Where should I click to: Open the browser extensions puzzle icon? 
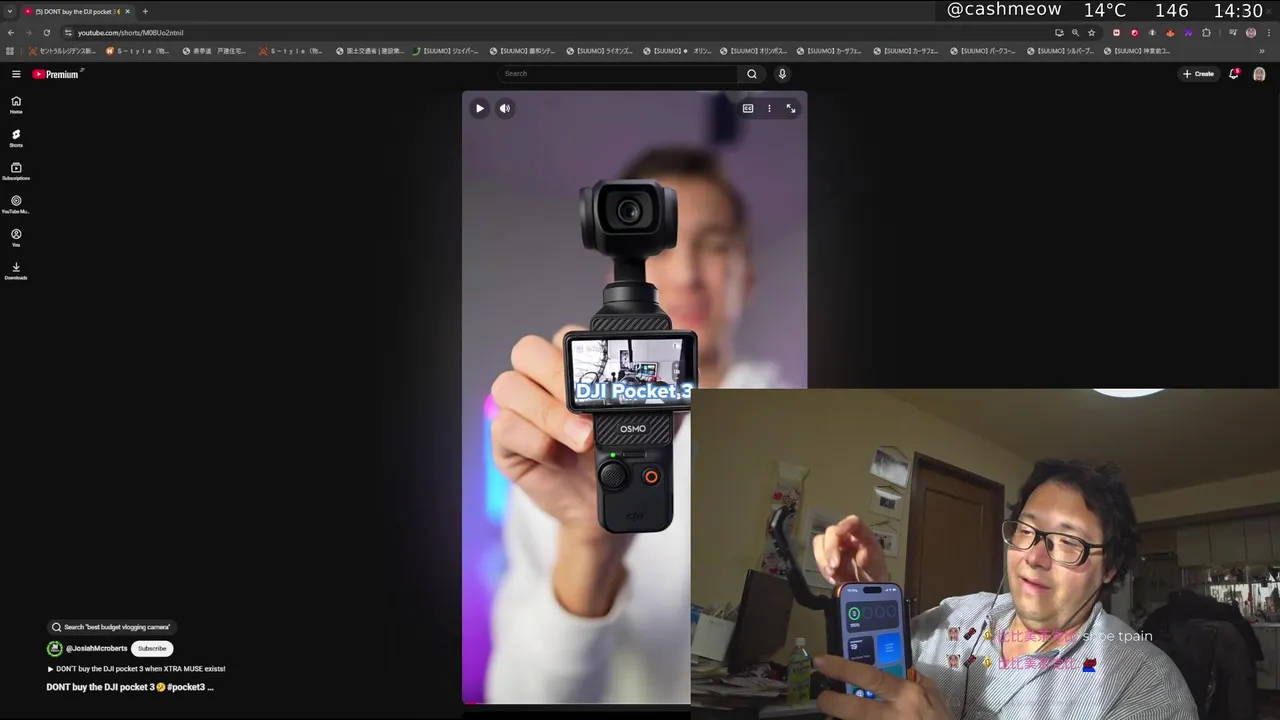coord(1206,32)
